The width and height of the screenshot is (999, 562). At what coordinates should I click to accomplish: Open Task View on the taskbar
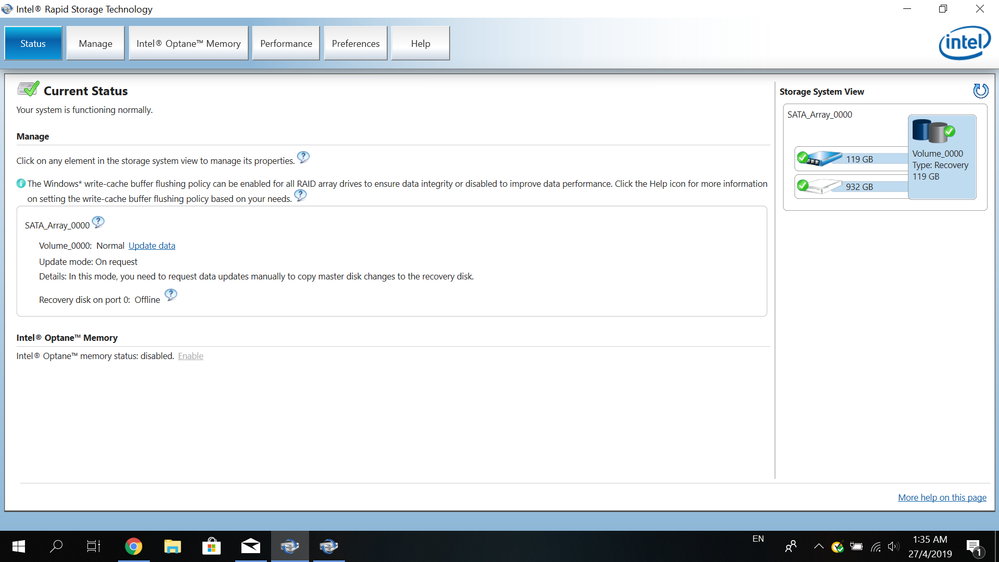(94, 546)
